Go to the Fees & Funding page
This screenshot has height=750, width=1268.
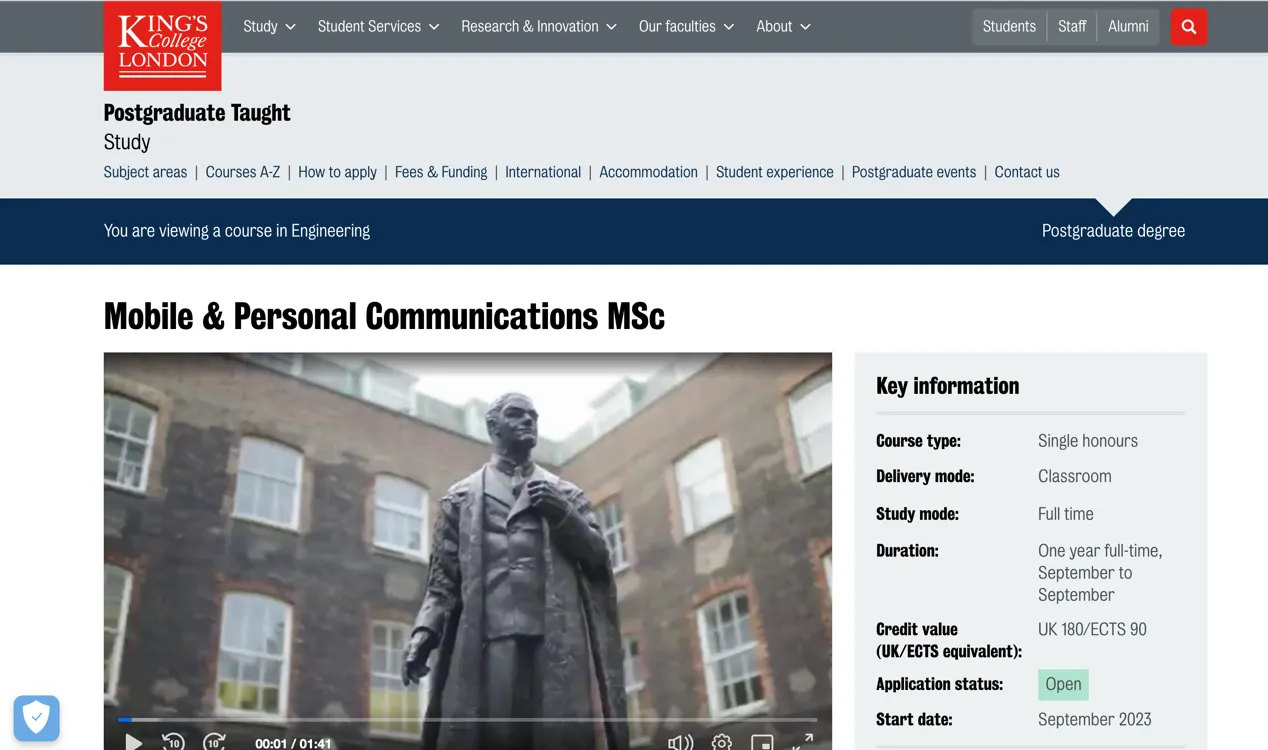[x=441, y=172]
